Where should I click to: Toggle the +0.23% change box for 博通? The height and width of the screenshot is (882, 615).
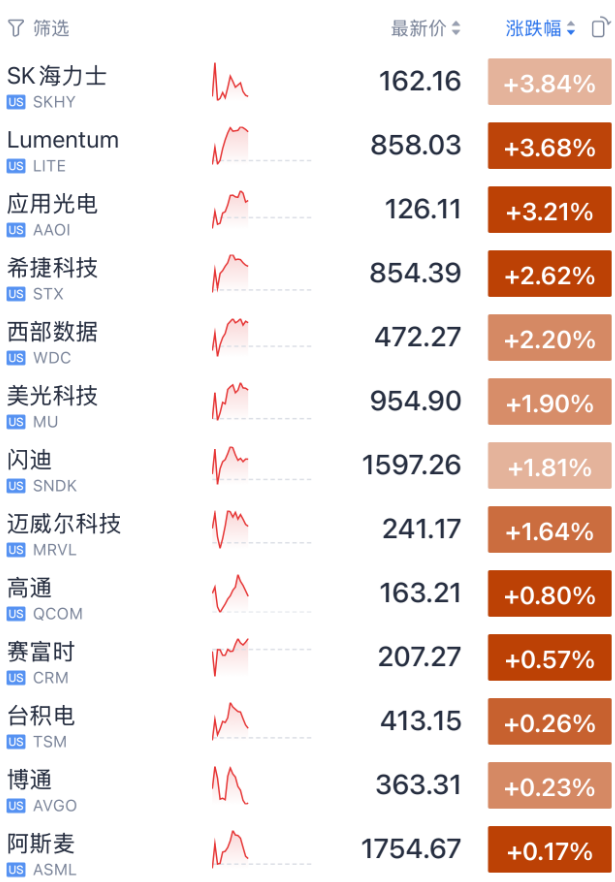click(x=549, y=785)
